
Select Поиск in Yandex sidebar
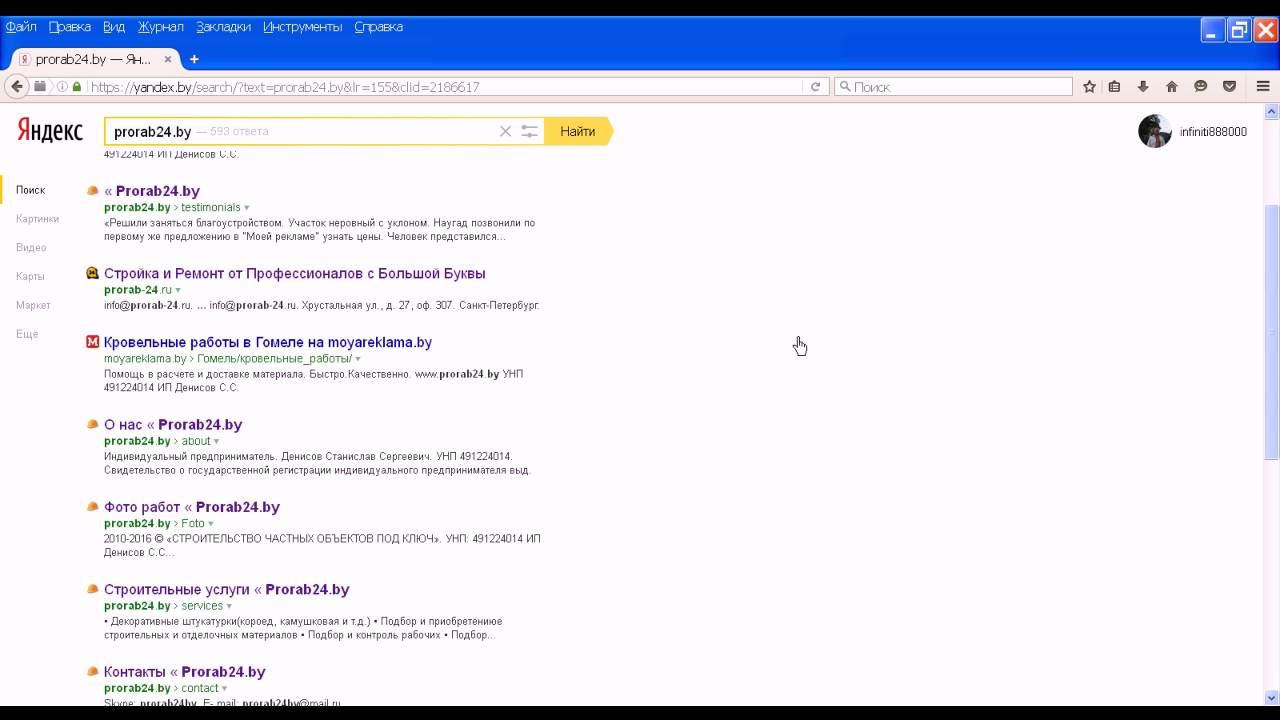(30, 190)
